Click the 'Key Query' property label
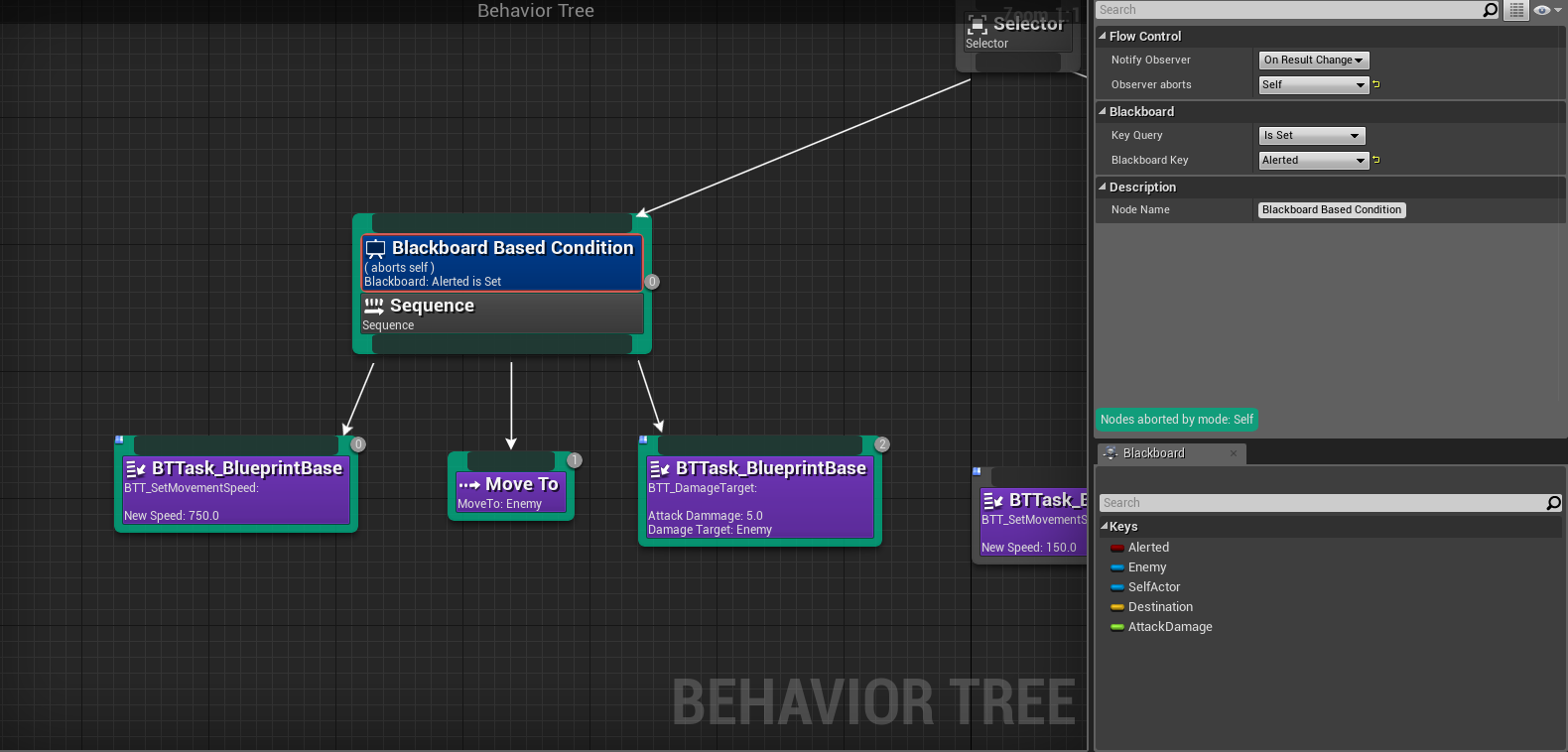Image resolution: width=1568 pixels, height=752 pixels. 1137,136
